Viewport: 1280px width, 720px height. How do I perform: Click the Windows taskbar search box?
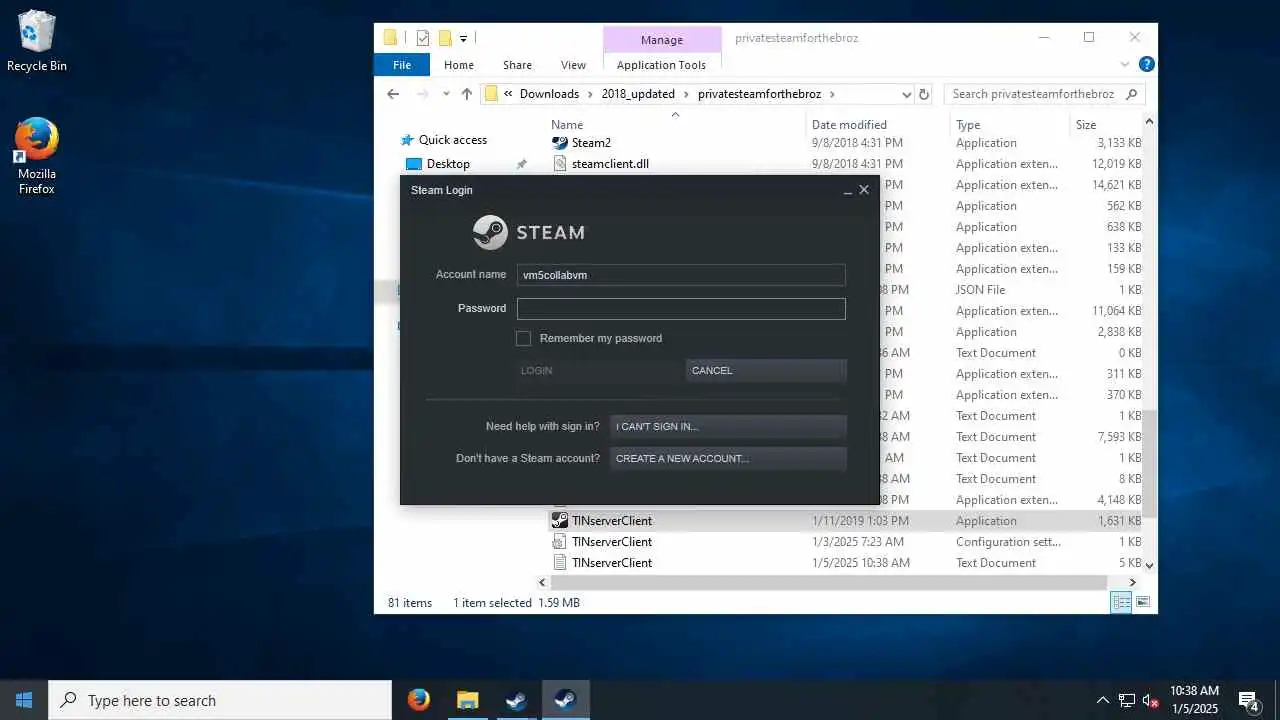220,700
